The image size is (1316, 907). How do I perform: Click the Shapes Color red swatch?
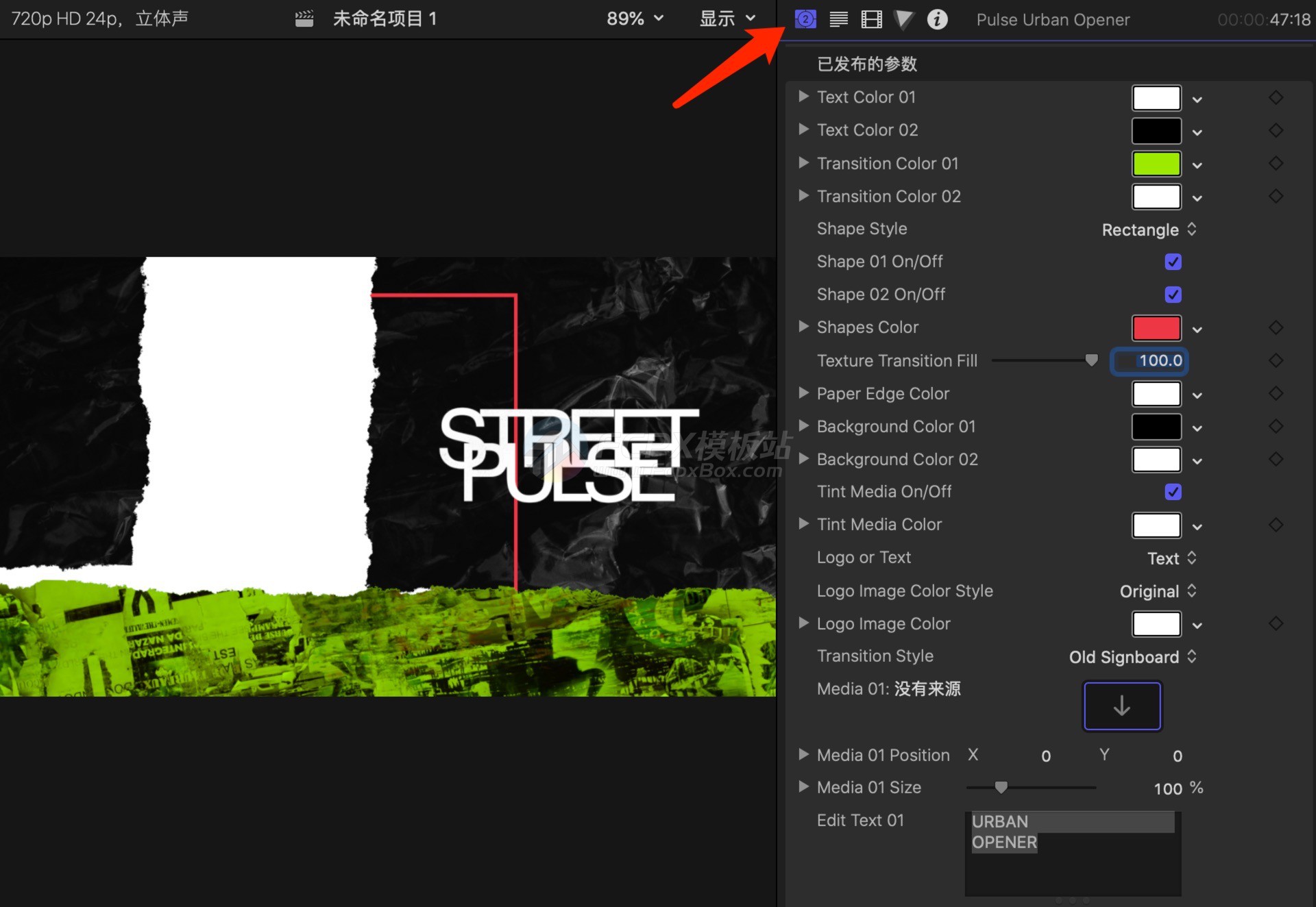1156,328
